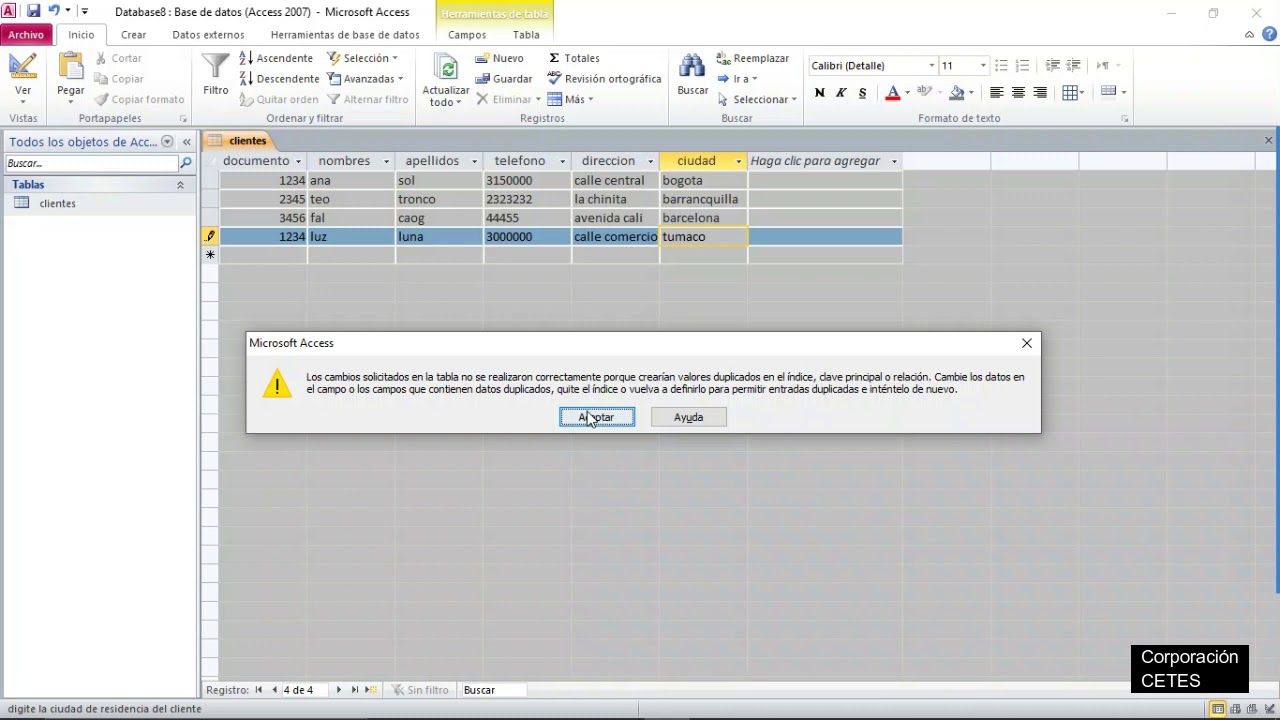Image resolution: width=1280 pixels, height=720 pixels.
Task: Click Aceptar in the error dialog
Action: [597, 417]
